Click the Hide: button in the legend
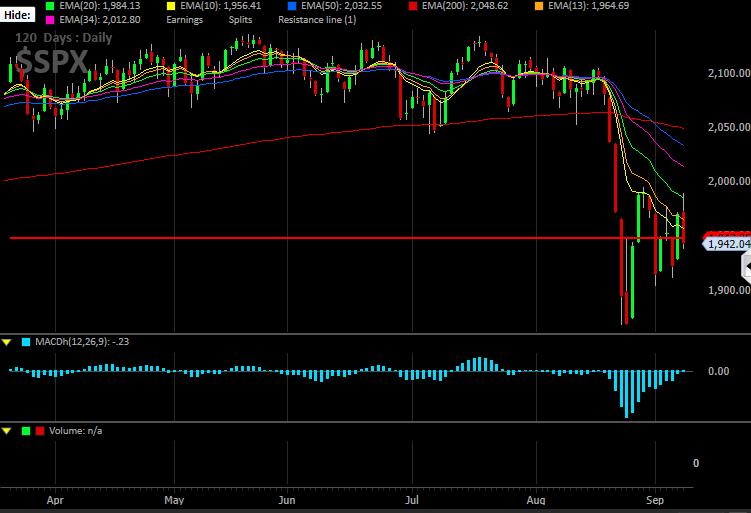The image size is (751, 513). pos(17,14)
